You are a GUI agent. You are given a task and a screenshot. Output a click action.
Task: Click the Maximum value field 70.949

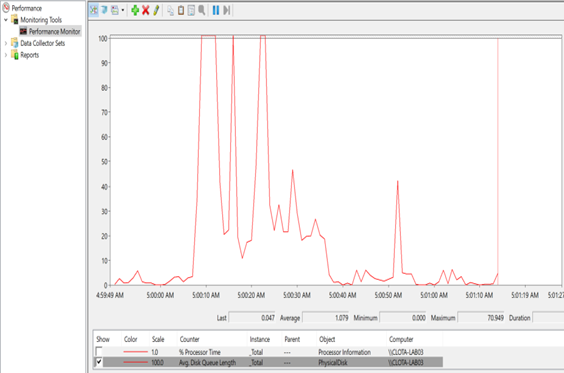tap(481, 318)
